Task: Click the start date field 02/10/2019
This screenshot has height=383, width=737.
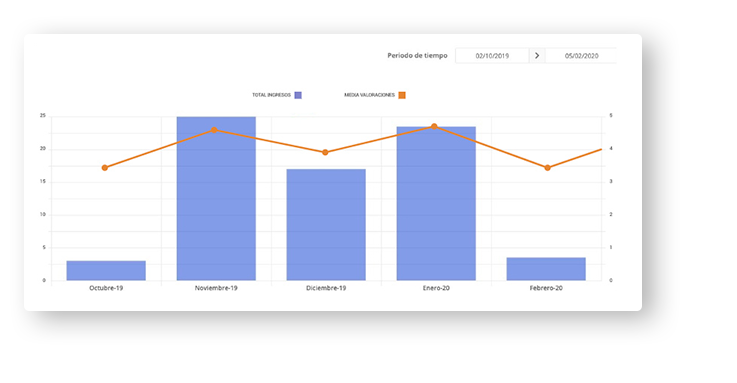Action: click(492, 55)
